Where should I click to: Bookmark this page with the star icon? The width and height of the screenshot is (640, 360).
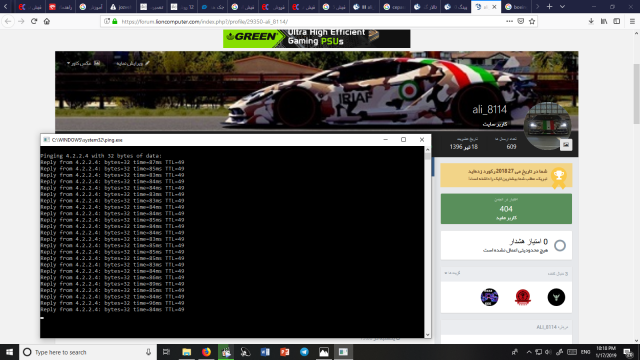tap(532, 21)
